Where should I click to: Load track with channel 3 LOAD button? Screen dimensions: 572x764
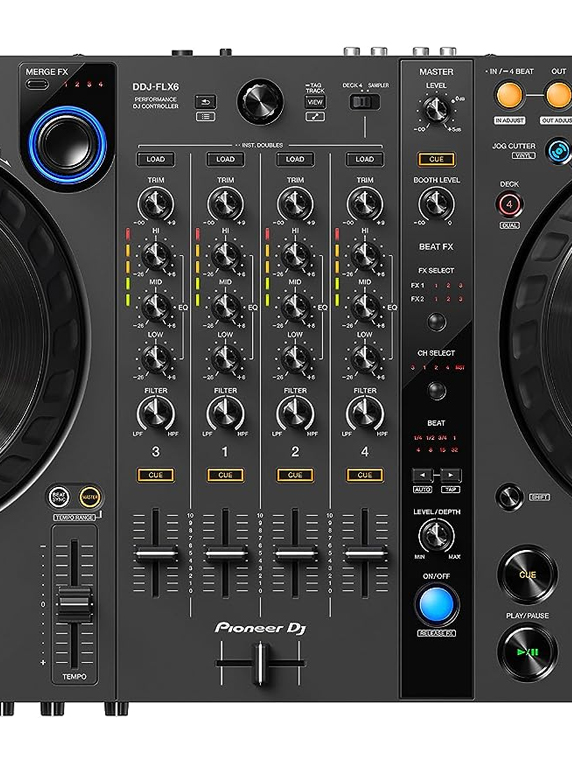(x=155, y=159)
